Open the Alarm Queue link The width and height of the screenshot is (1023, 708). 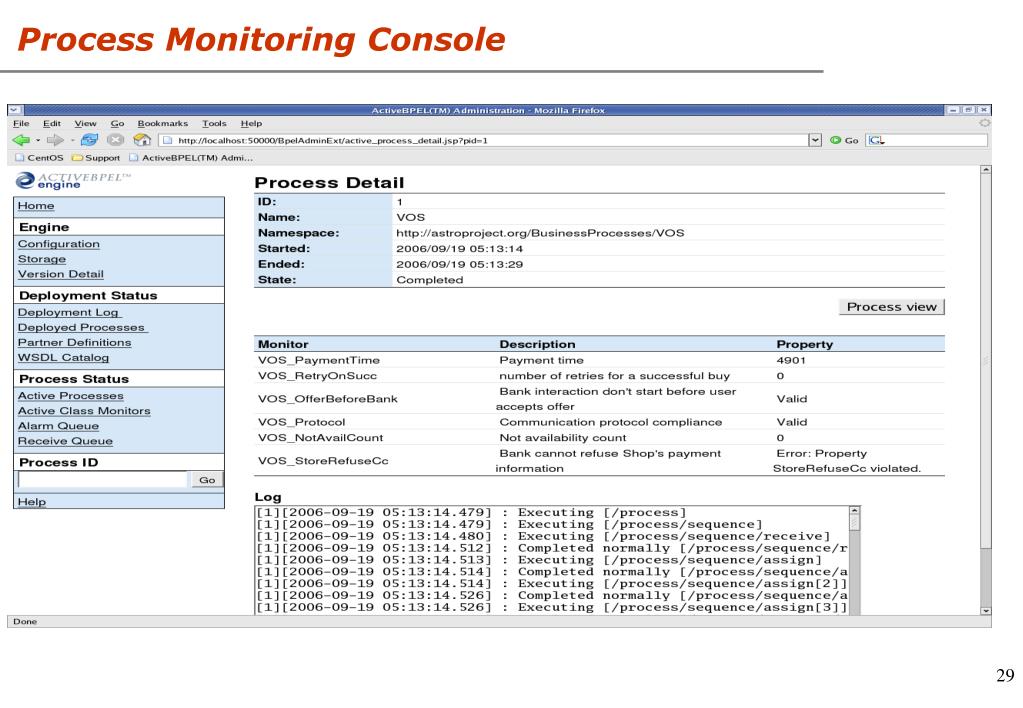point(59,426)
